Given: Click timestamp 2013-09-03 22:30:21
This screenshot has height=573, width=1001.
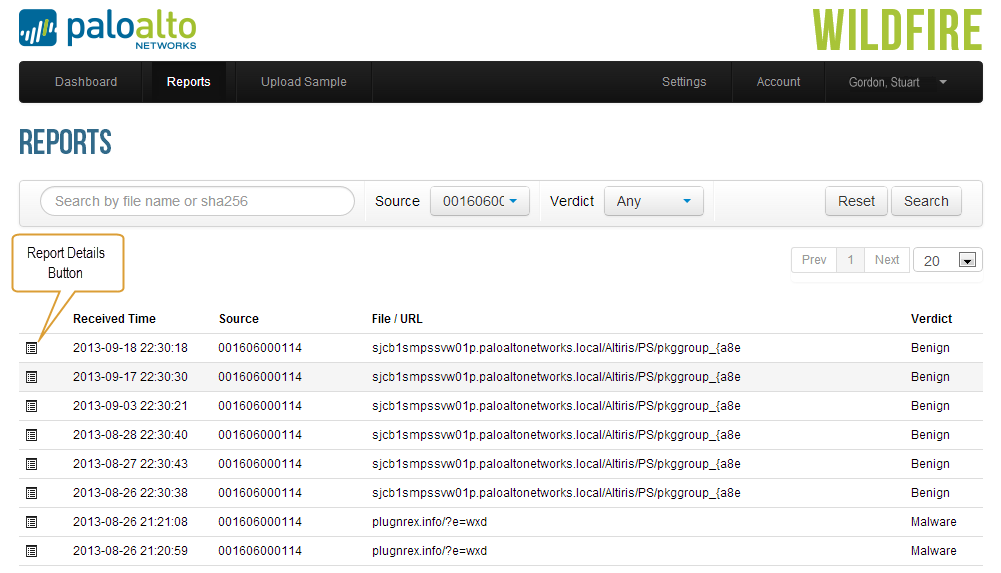Looking at the screenshot, I should tap(130, 406).
